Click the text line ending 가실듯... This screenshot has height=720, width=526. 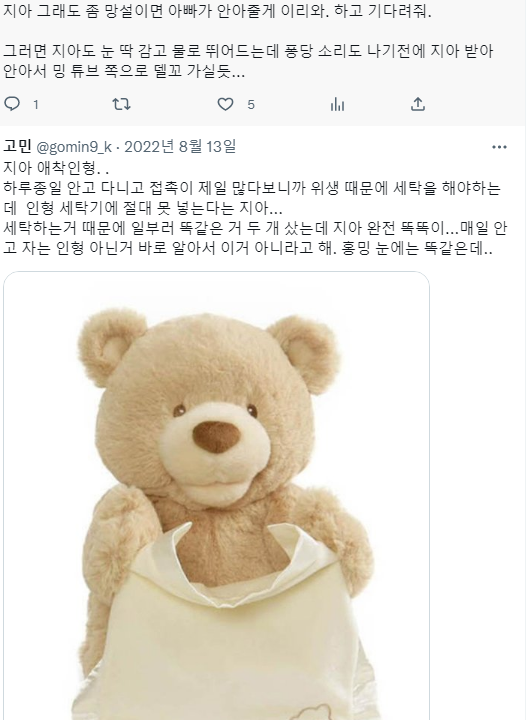coord(124,71)
